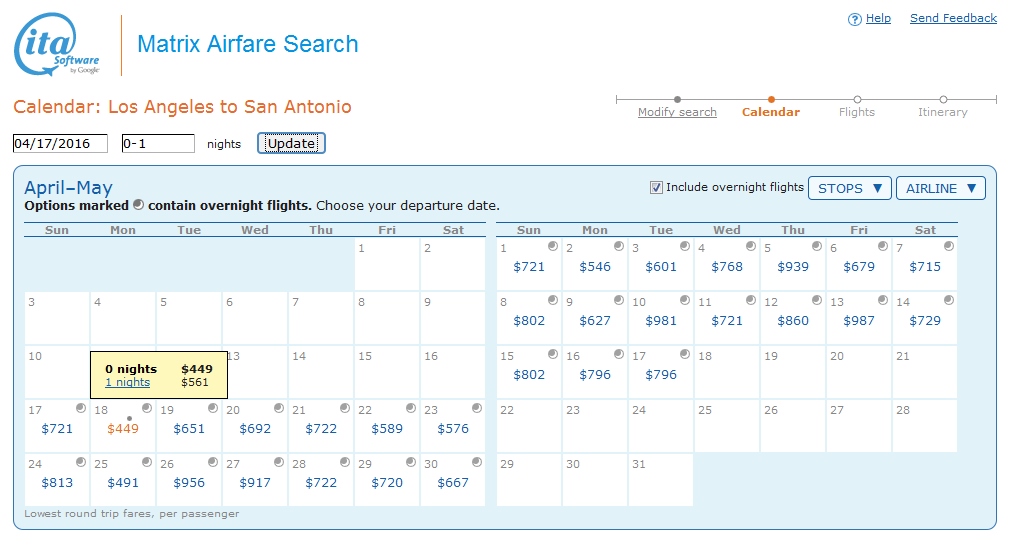
Task: Click the overnight moon icon on May 1
Action: 553,246
